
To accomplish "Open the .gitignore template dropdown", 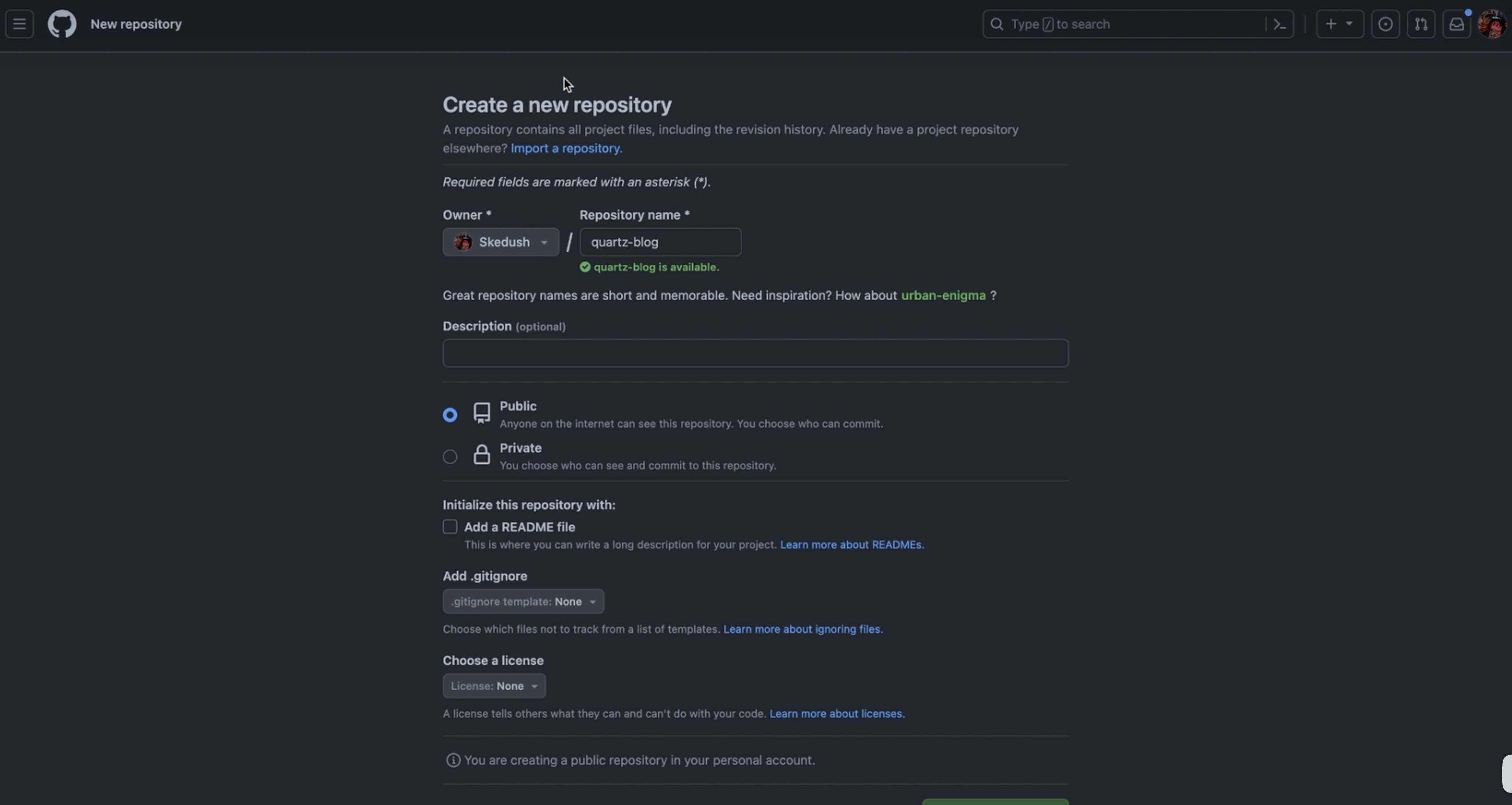I will tap(523, 601).
